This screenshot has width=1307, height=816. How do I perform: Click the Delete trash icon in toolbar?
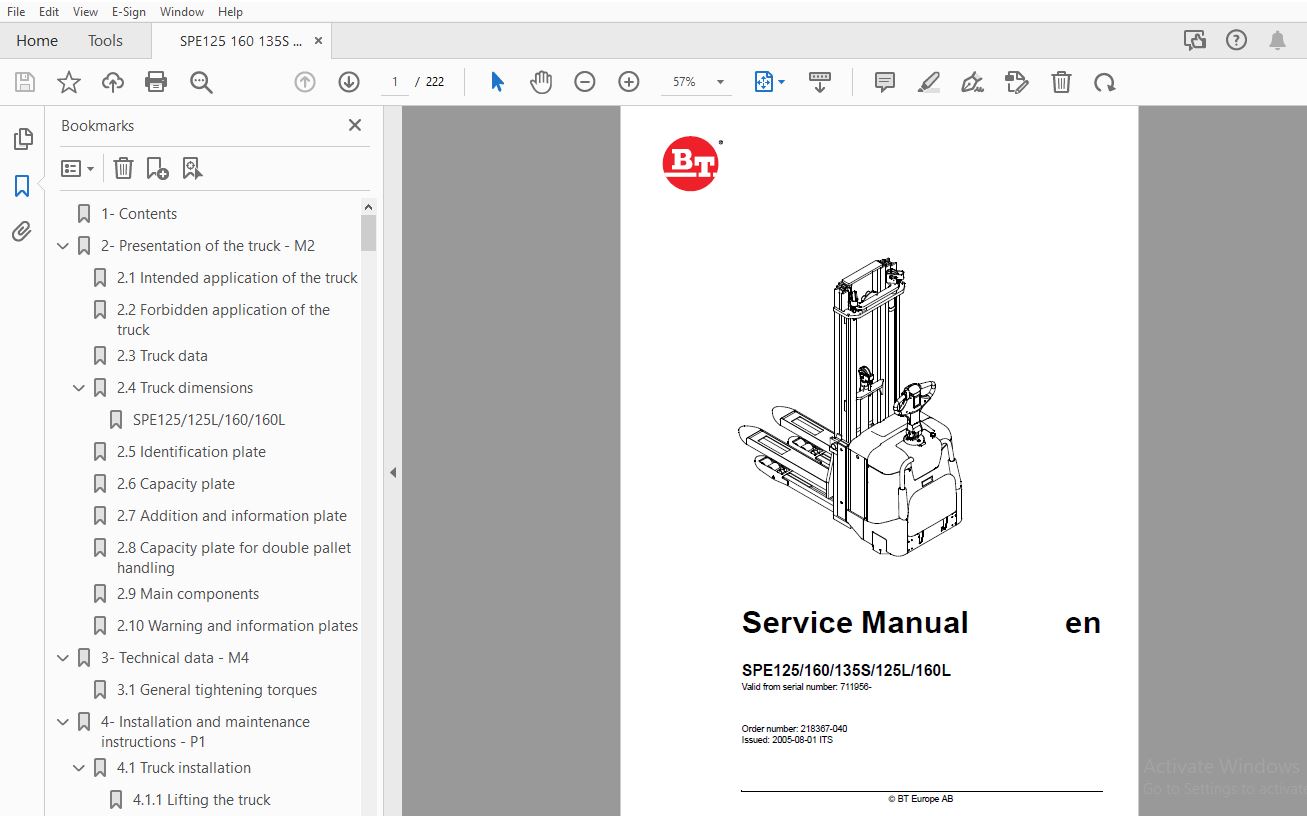click(1061, 82)
